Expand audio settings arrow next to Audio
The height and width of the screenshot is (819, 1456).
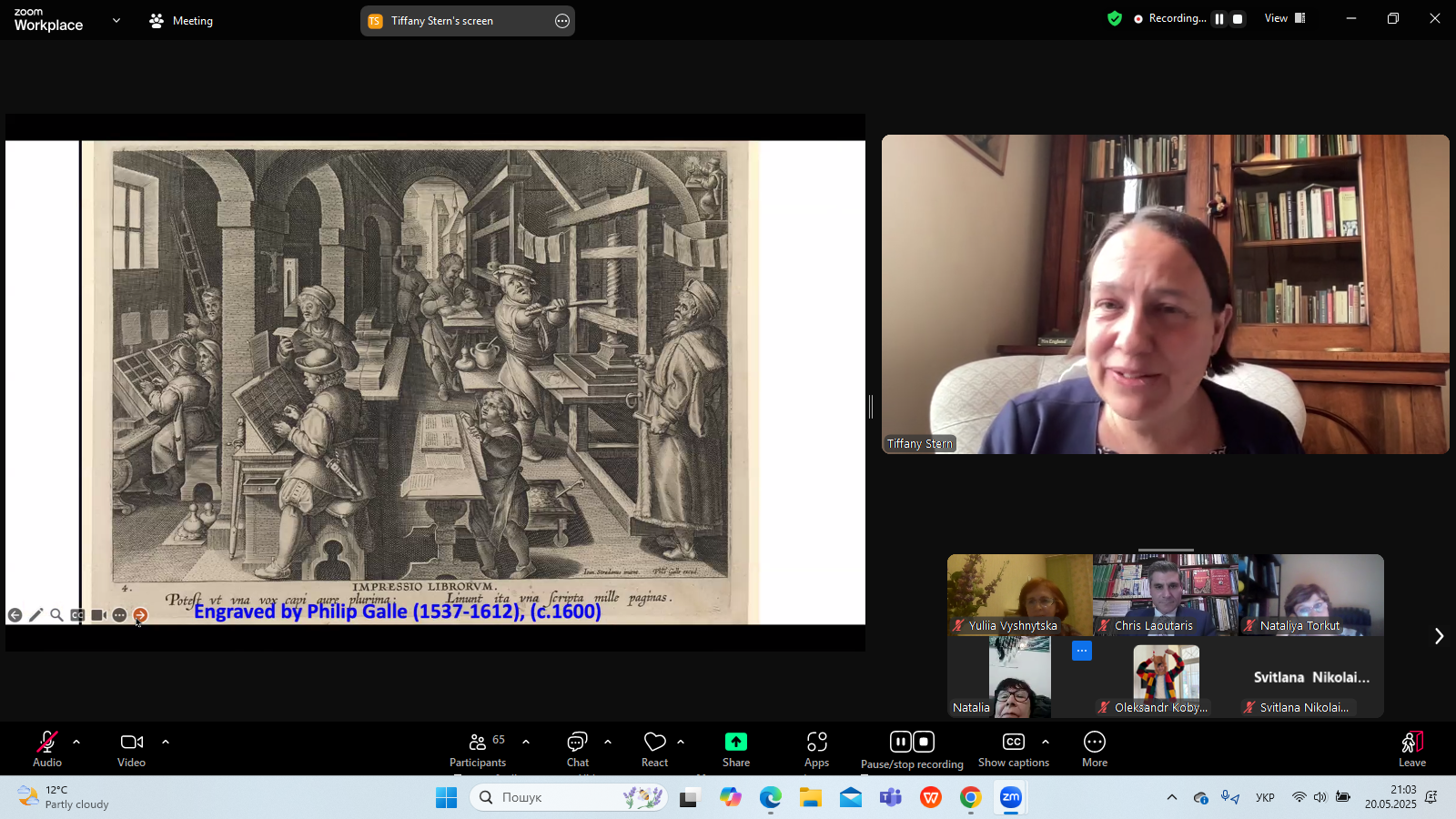(76, 742)
